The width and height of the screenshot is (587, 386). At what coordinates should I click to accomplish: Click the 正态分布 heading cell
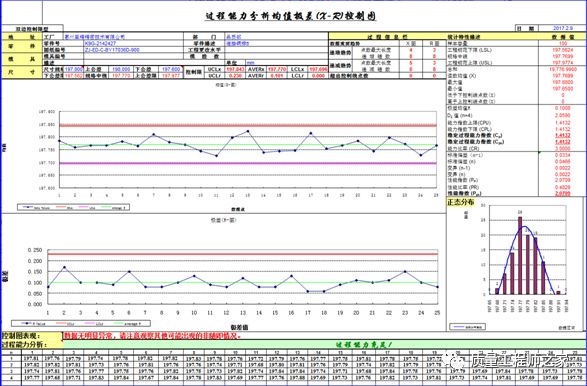[461, 203]
